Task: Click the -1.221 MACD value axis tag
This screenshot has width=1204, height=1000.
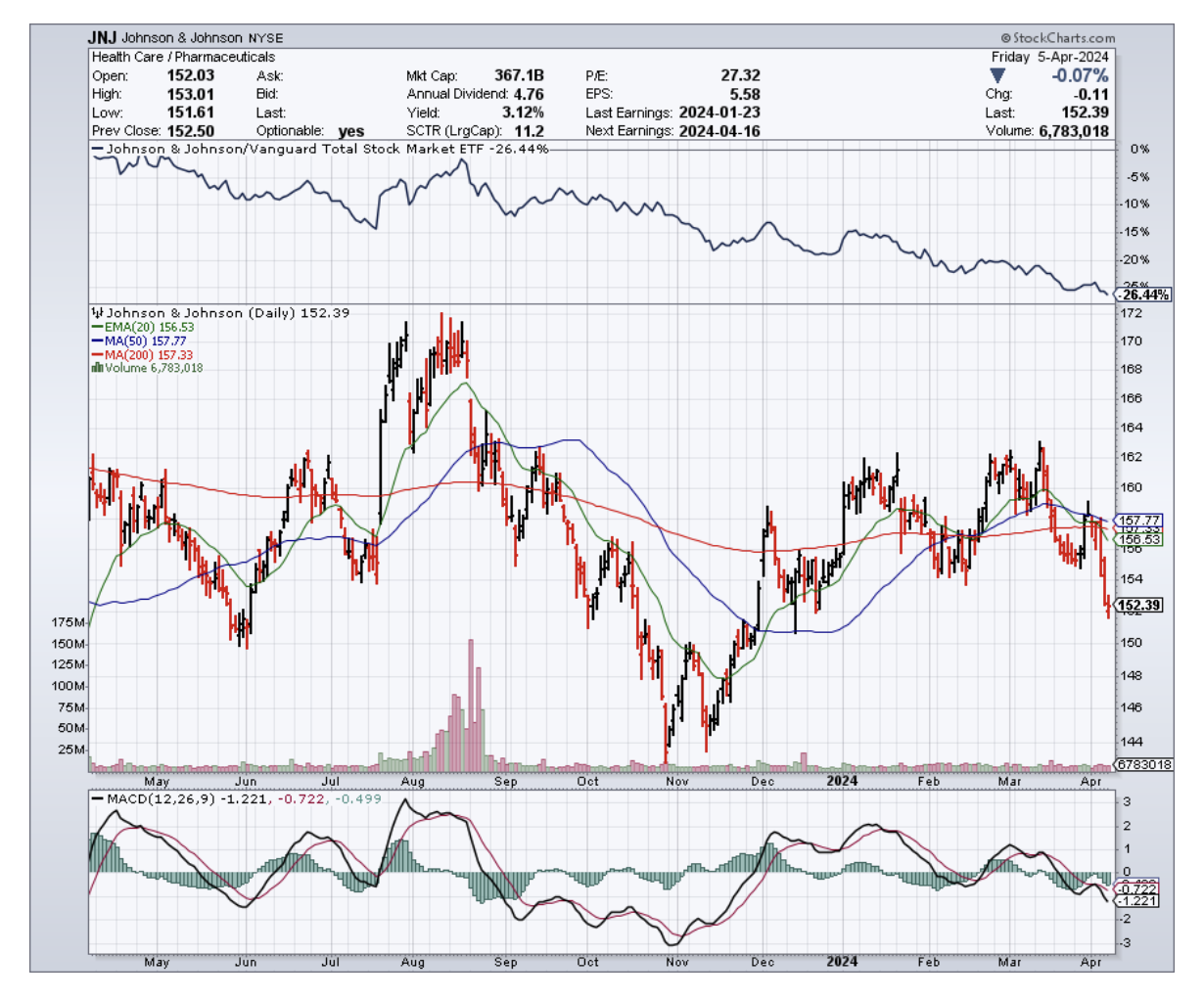Action: 1138,900
